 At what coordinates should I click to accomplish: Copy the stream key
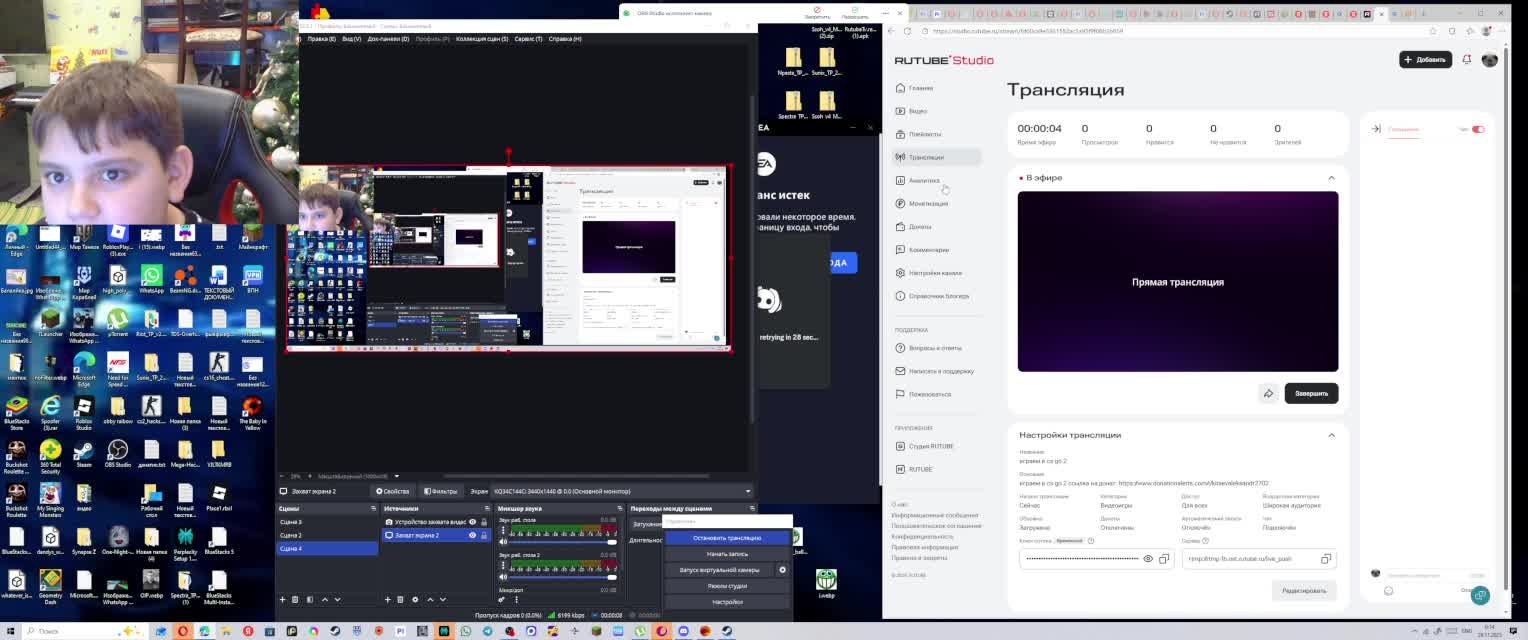[x=1164, y=559]
